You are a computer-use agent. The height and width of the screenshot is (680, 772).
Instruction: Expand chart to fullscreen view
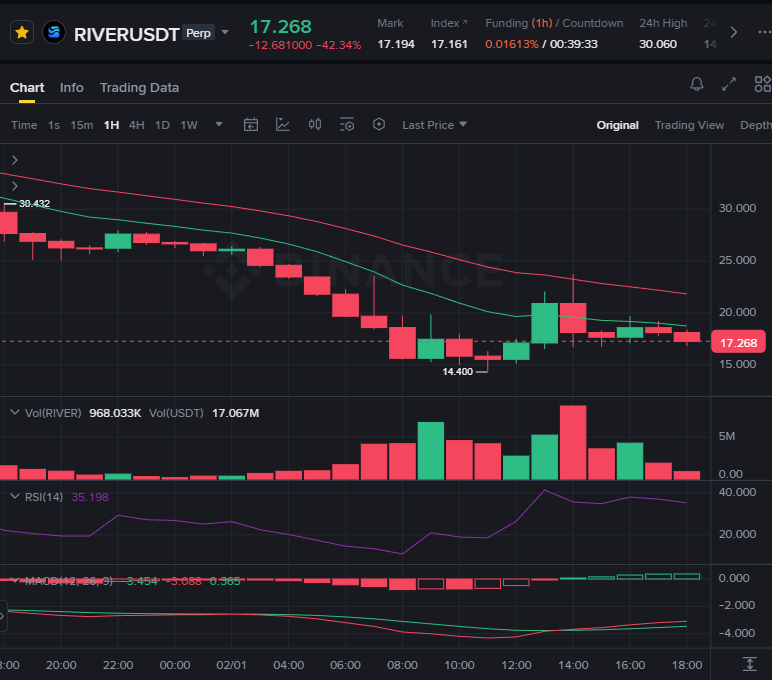pyautogui.click(x=729, y=86)
